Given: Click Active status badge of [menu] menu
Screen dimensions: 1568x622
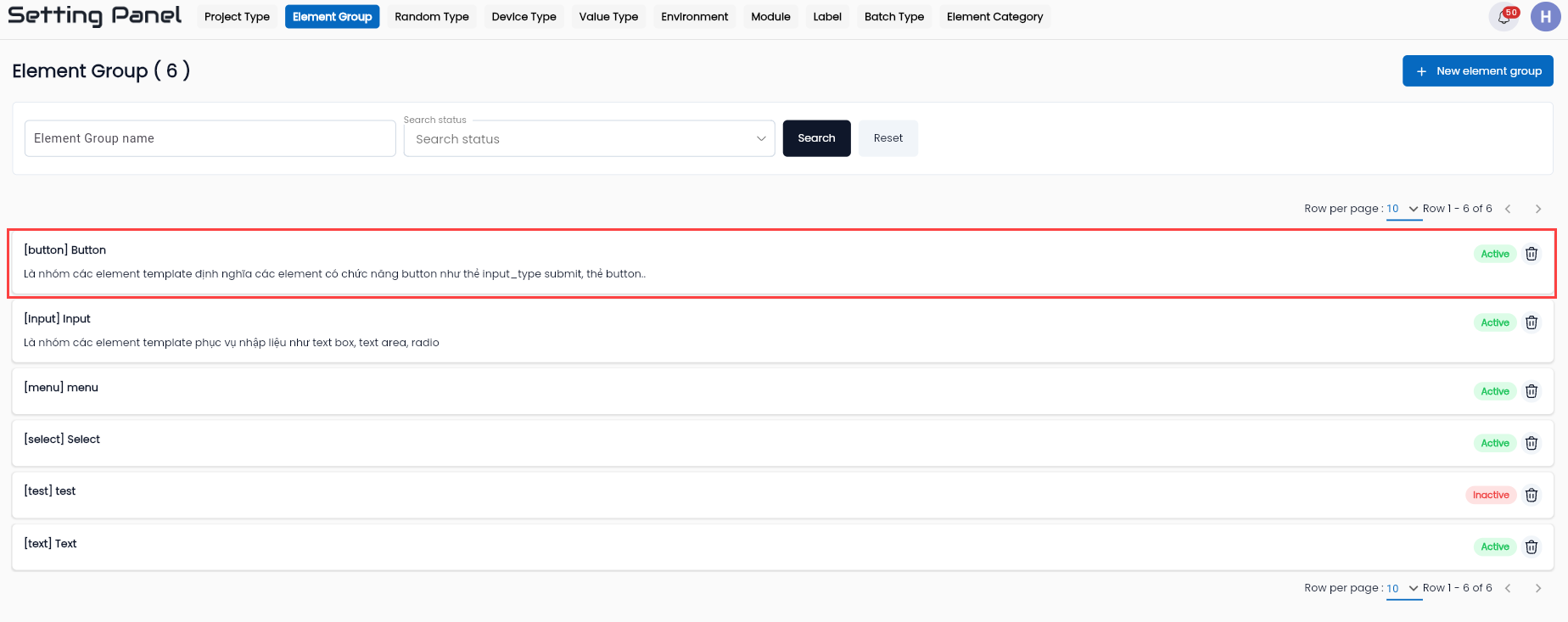Looking at the screenshot, I should 1495,391.
